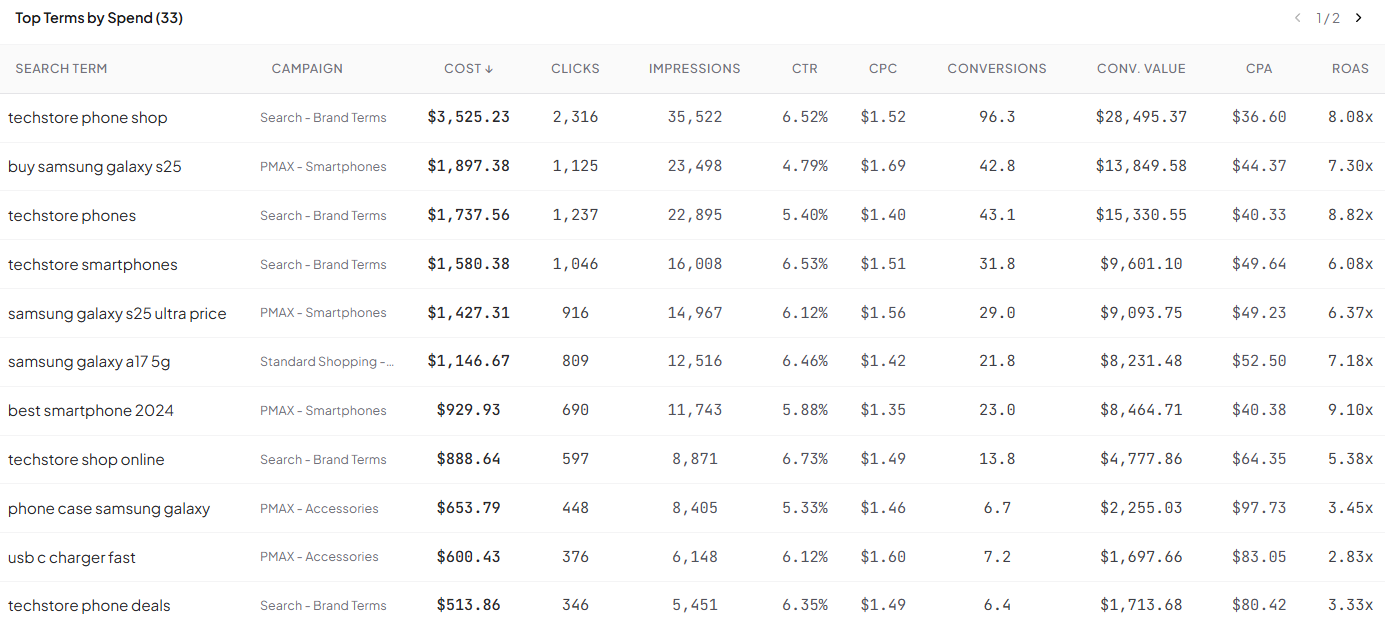Viewport: 1385px width, 628px height.
Task: Sort the table by CPC
Action: pos(883,68)
